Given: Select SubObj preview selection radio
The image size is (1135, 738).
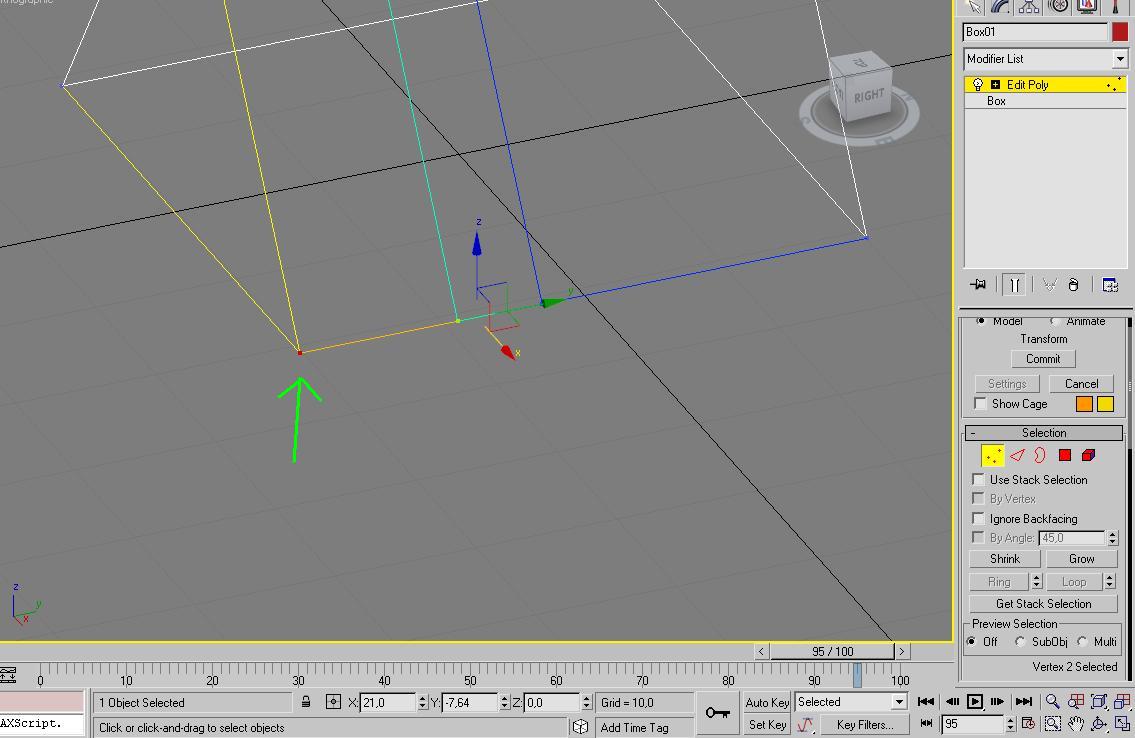Looking at the screenshot, I should [x=1021, y=642].
